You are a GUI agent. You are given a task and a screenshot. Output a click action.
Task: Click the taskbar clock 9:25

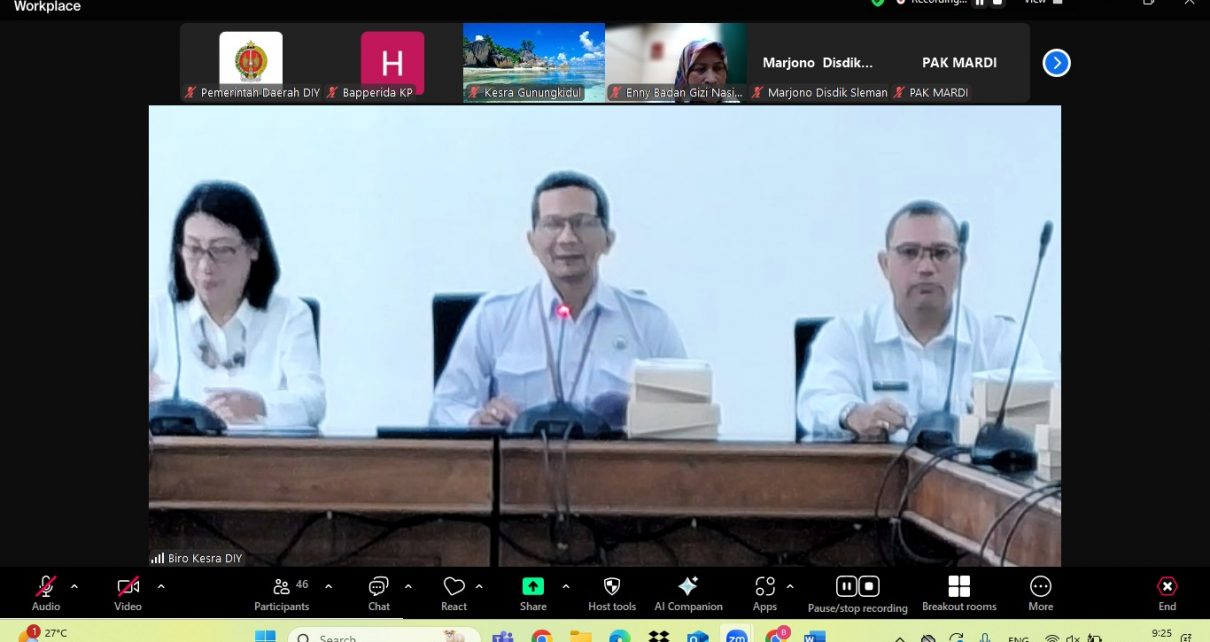[x=1162, y=634]
